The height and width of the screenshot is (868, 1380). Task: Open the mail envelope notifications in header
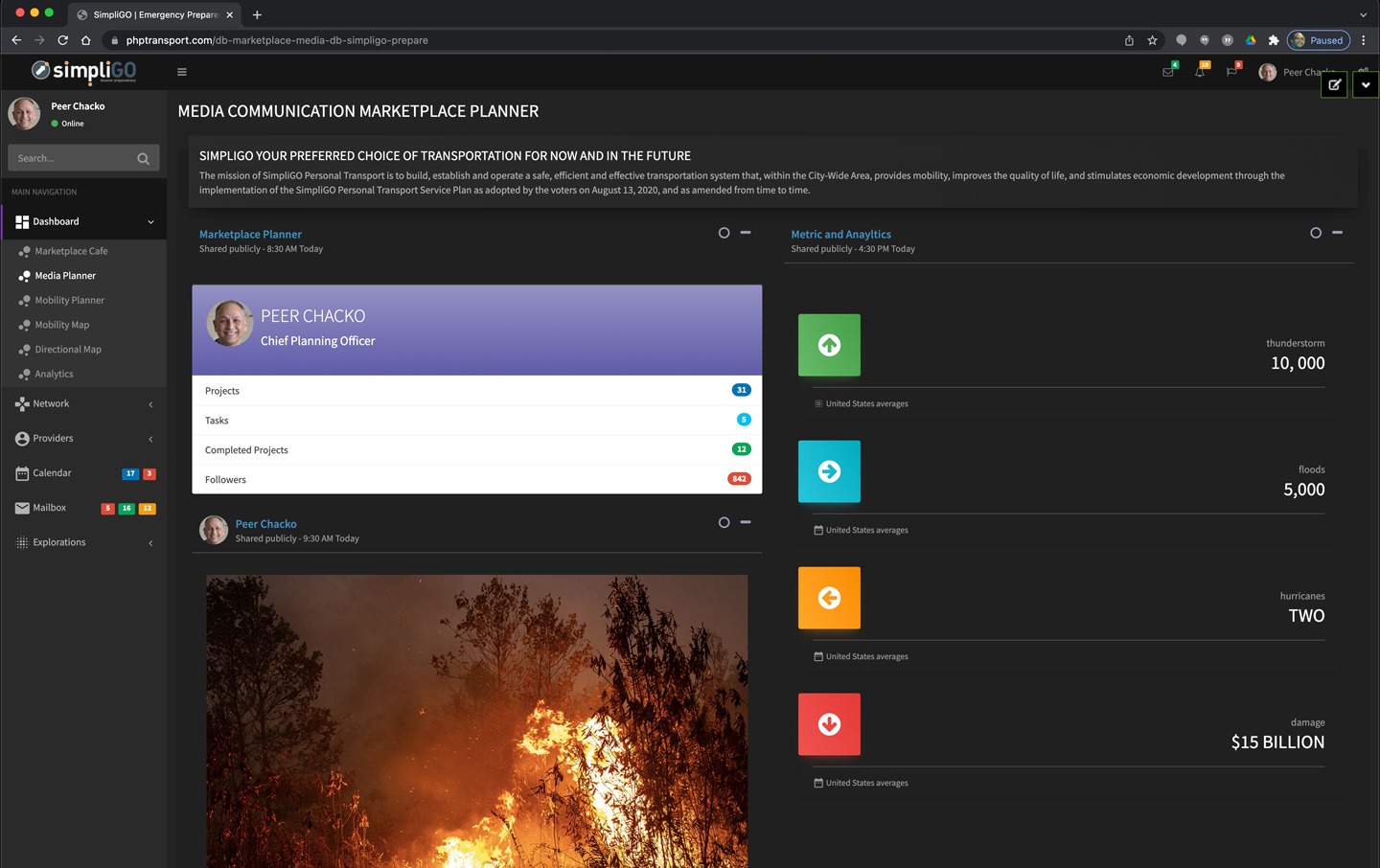[x=1168, y=72]
